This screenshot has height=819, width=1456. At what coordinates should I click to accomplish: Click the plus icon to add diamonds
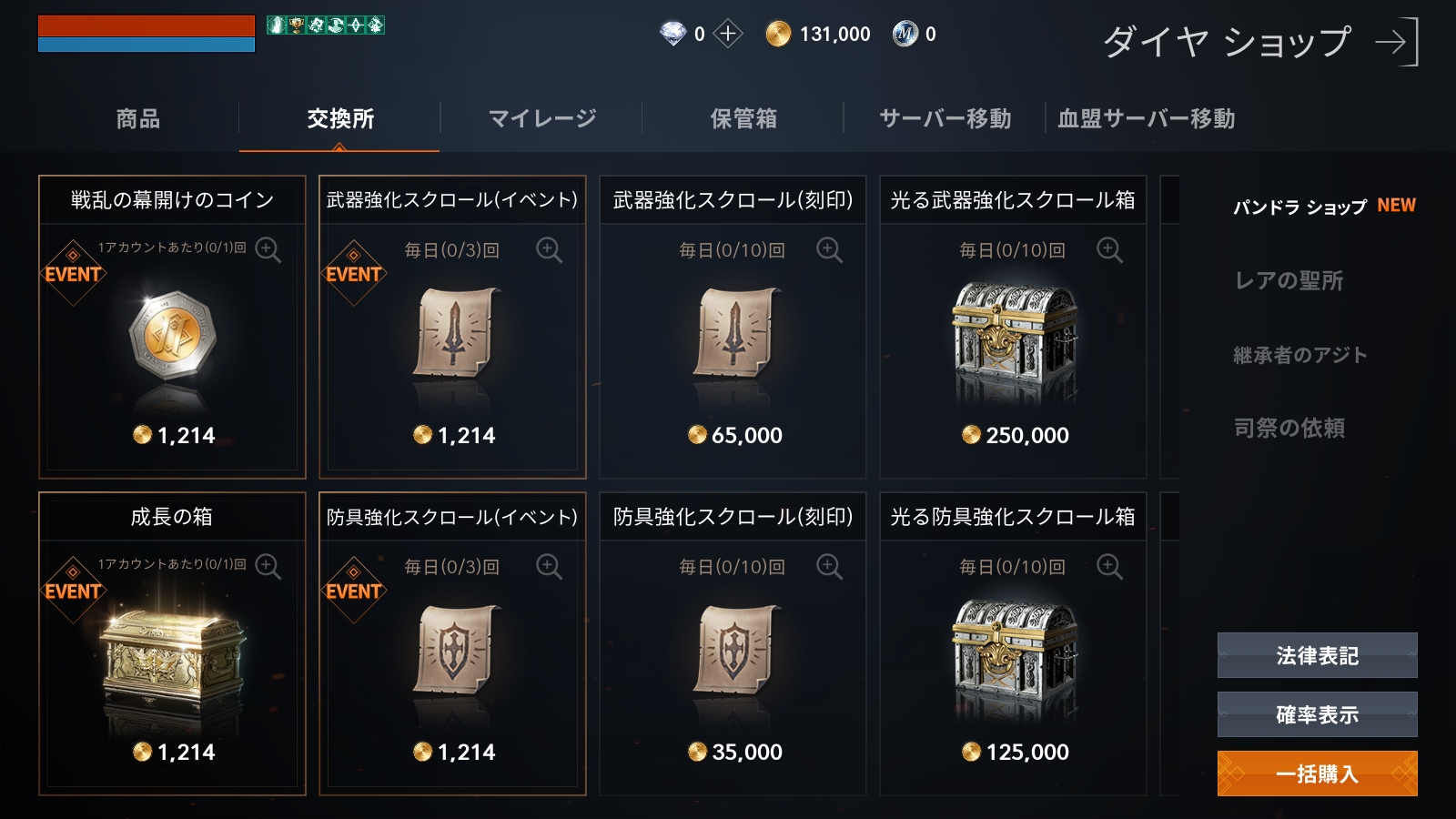pyautogui.click(x=728, y=35)
